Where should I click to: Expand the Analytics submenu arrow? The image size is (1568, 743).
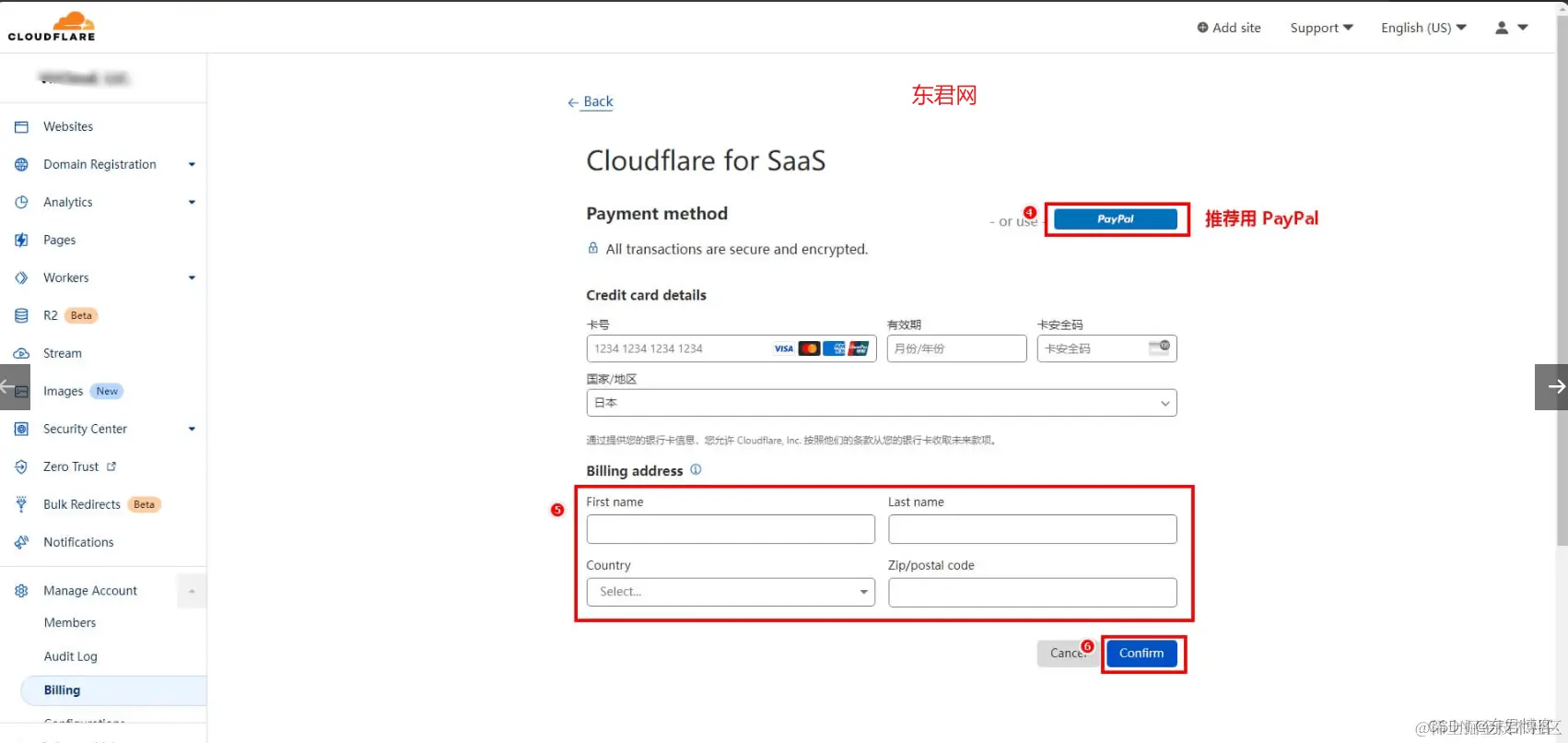[192, 202]
